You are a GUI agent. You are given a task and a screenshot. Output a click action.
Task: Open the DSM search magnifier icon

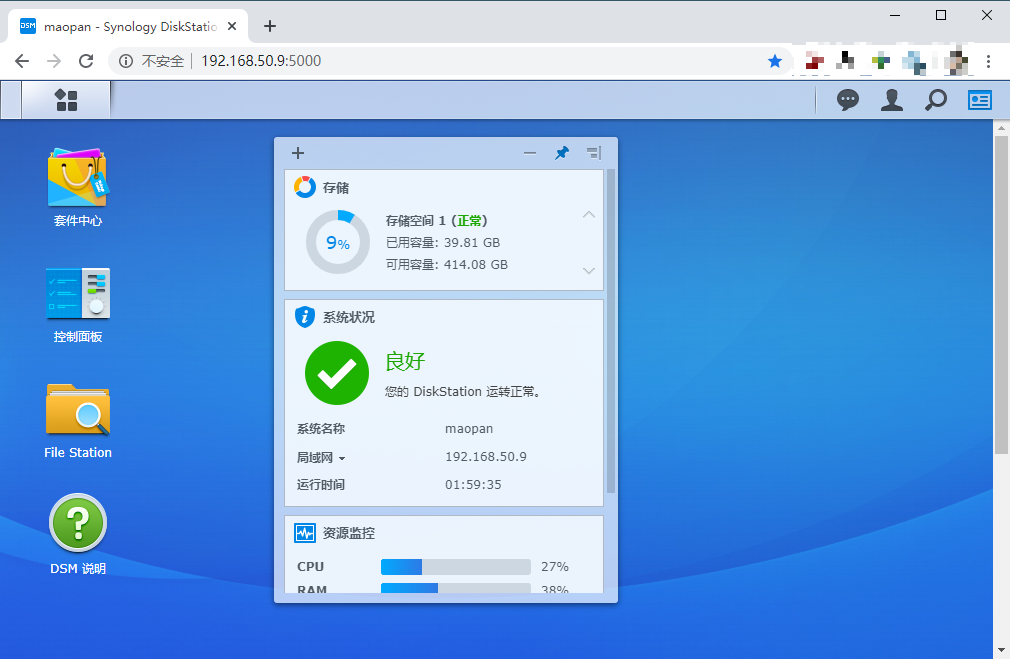935,100
